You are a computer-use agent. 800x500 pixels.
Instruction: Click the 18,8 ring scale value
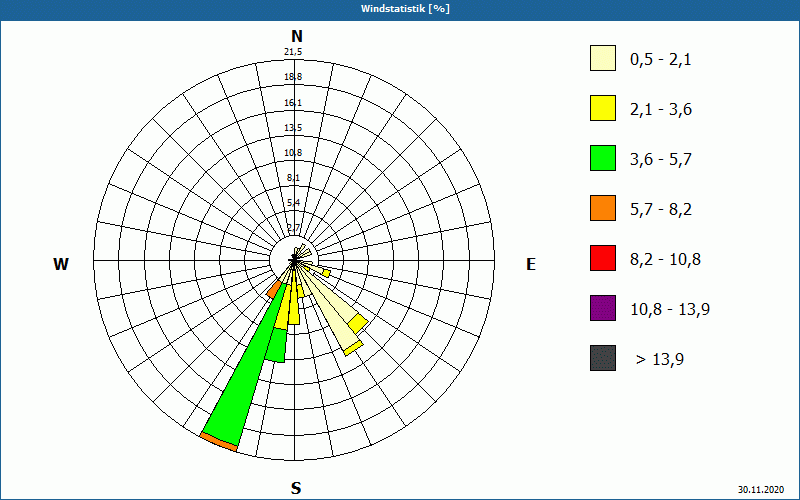(293, 77)
